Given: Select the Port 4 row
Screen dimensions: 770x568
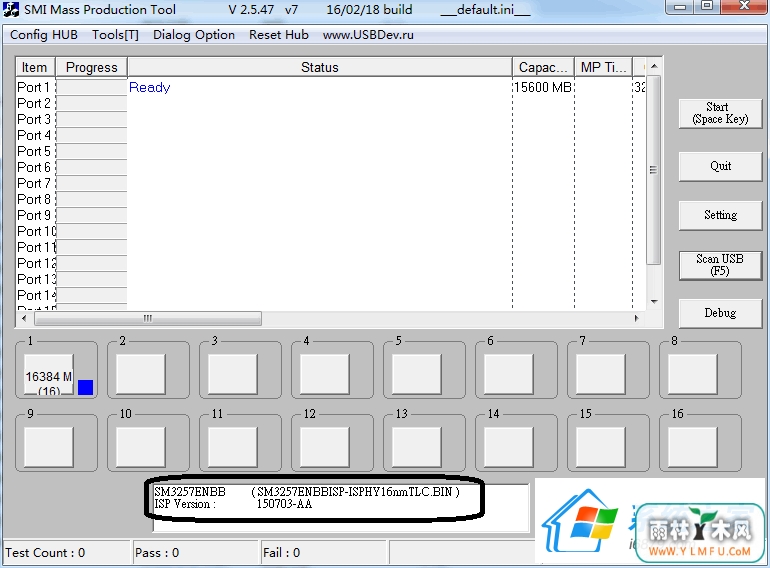Looking at the screenshot, I should tap(331, 135).
